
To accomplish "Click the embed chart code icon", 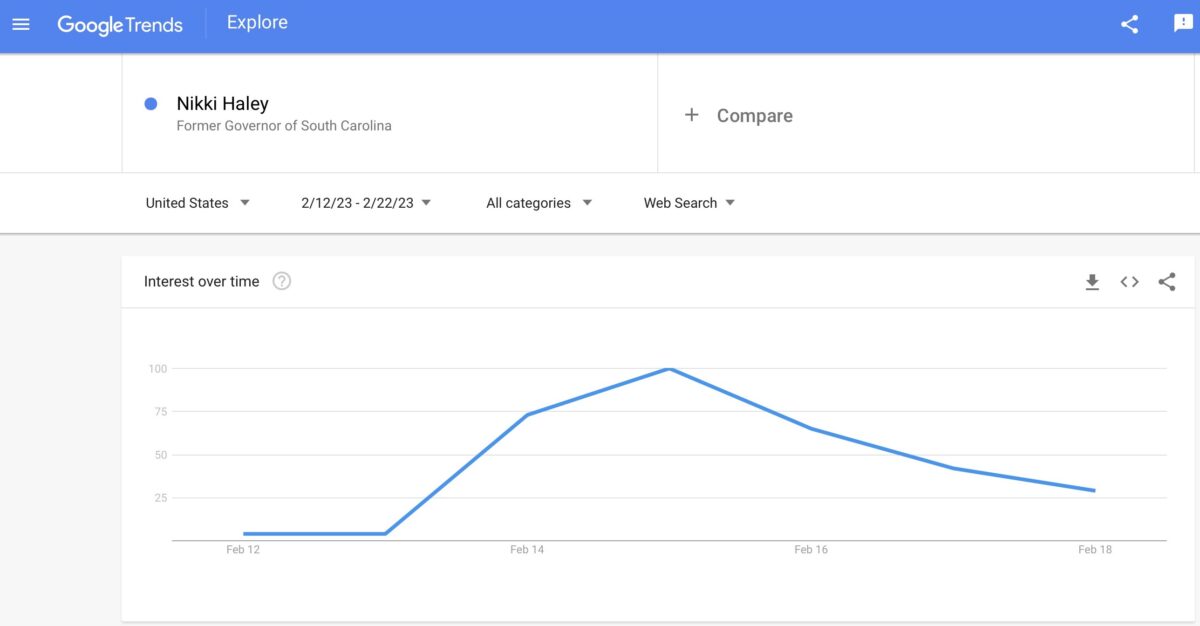I will pos(1129,282).
